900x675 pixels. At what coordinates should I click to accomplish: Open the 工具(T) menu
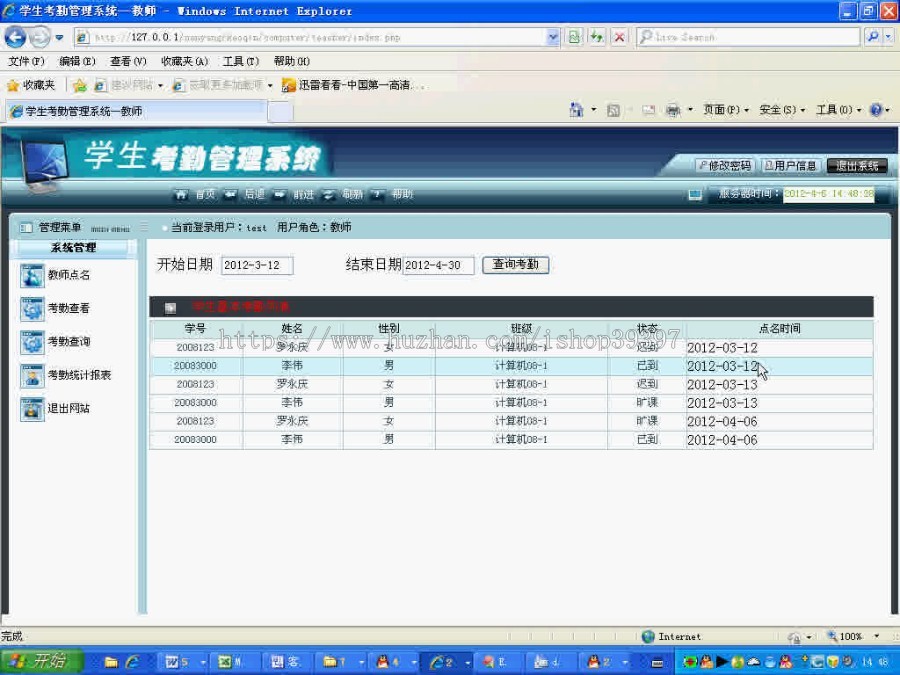tap(240, 61)
